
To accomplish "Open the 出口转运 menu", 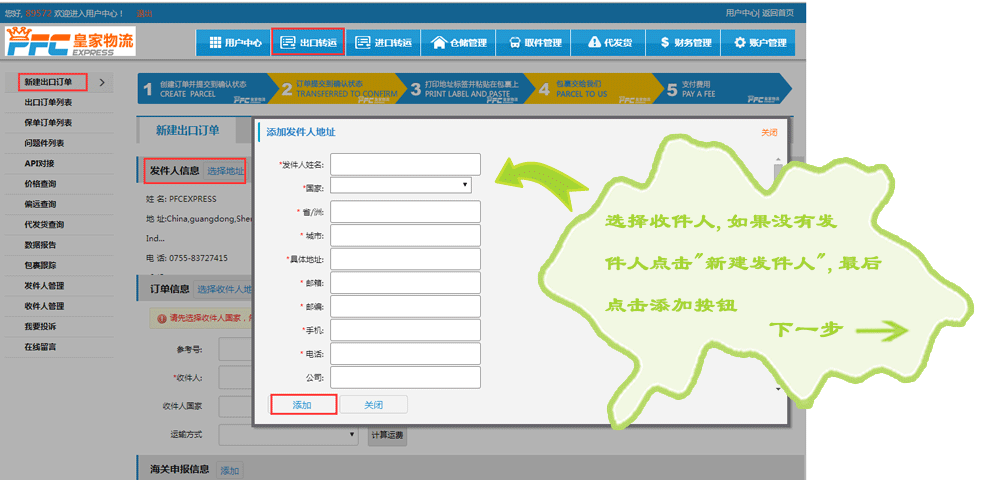I will (308, 42).
